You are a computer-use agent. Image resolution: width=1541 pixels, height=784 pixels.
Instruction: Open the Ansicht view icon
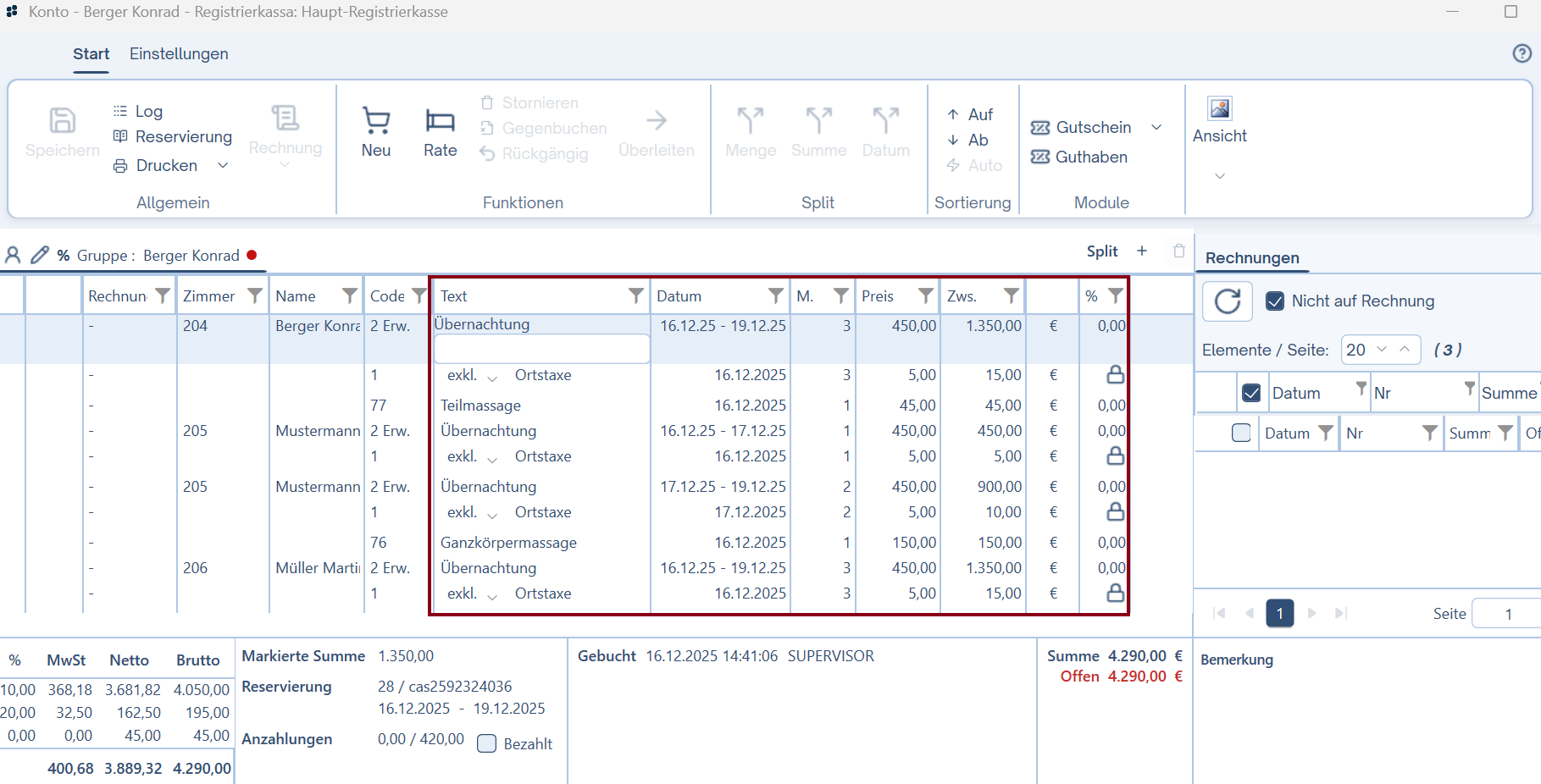1219,109
